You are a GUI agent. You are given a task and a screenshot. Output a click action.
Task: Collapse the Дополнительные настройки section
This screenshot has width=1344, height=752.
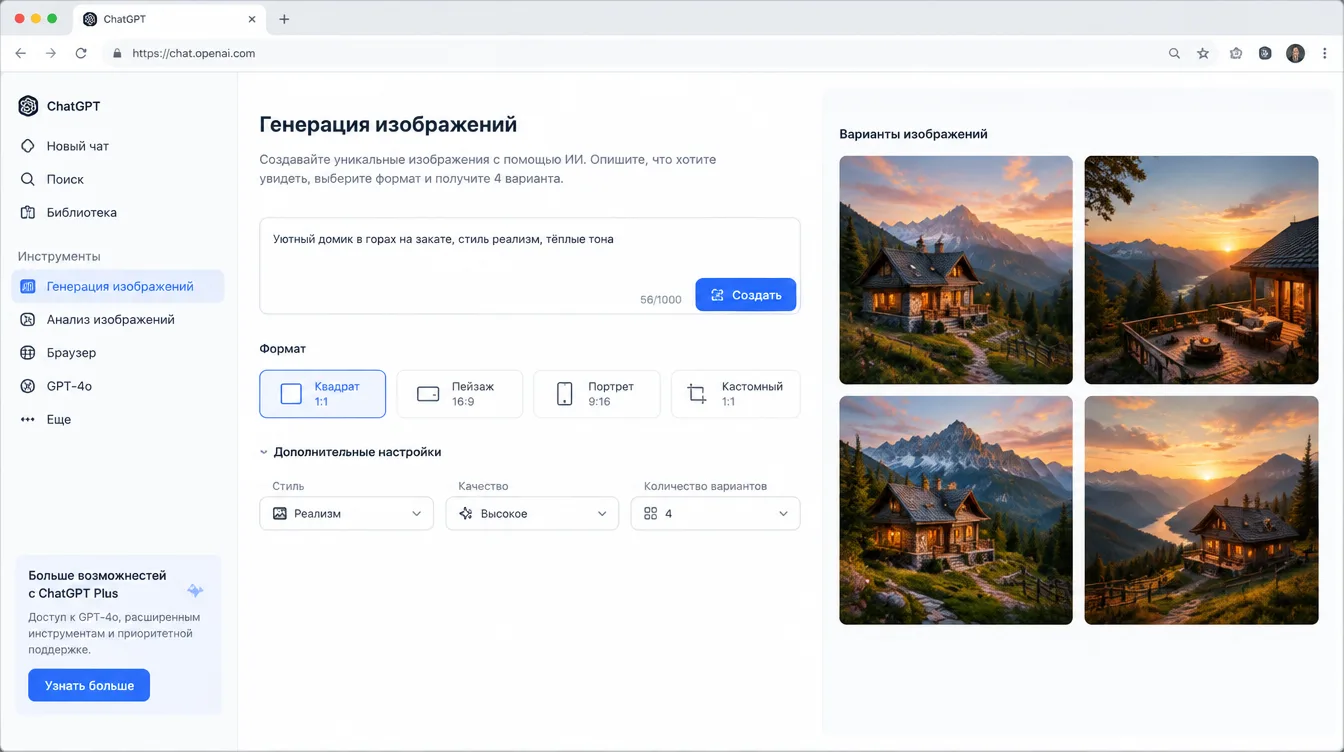pos(350,452)
